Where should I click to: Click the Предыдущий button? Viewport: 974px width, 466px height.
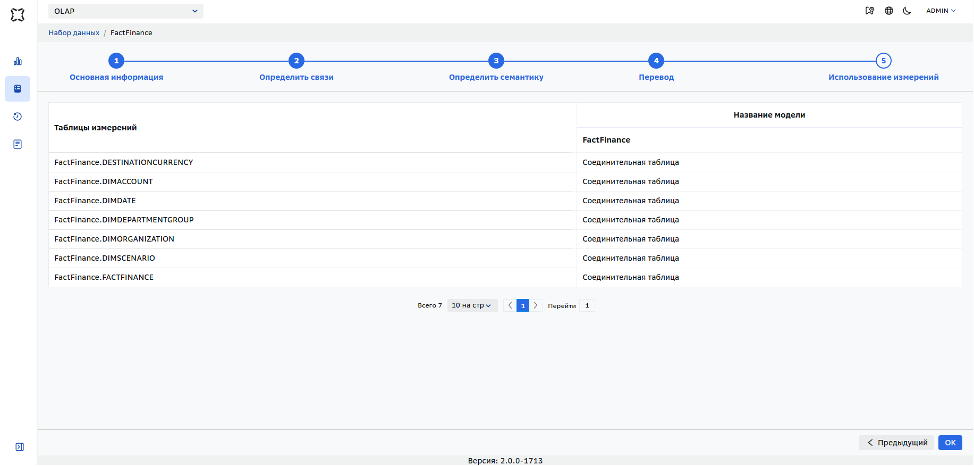point(896,442)
